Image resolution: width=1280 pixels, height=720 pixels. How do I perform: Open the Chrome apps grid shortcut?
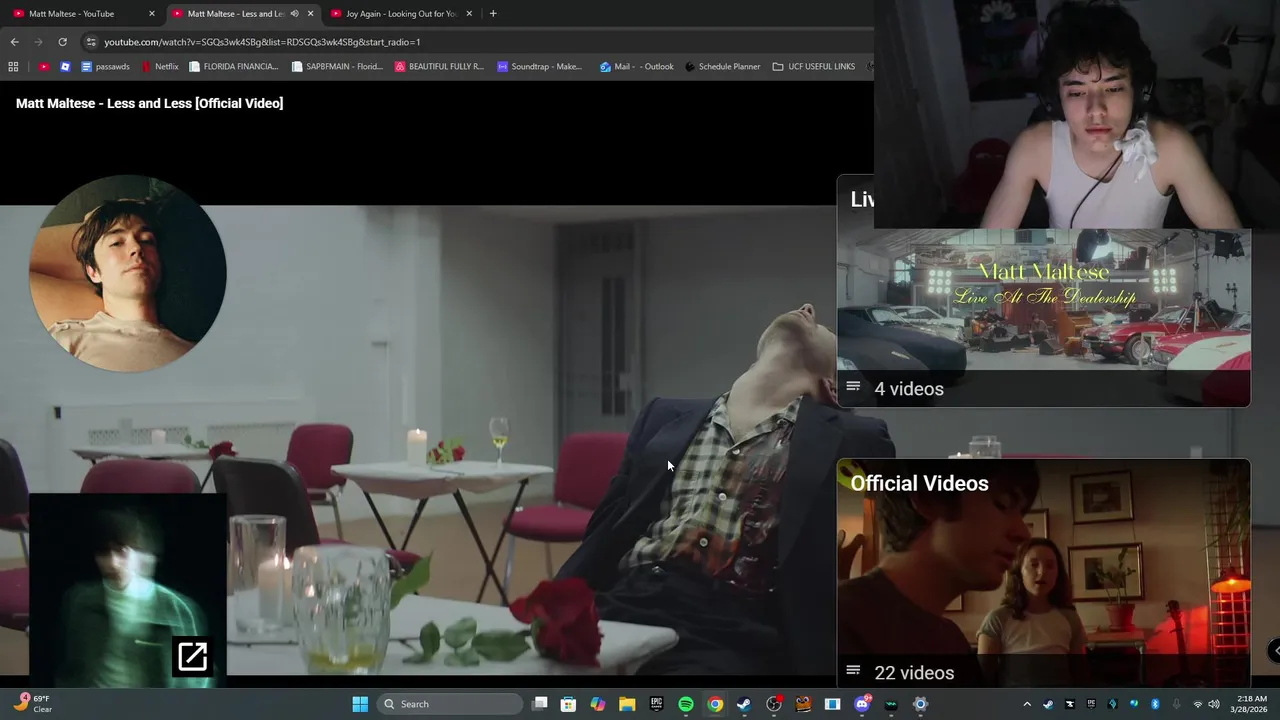[x=13, y=67]
